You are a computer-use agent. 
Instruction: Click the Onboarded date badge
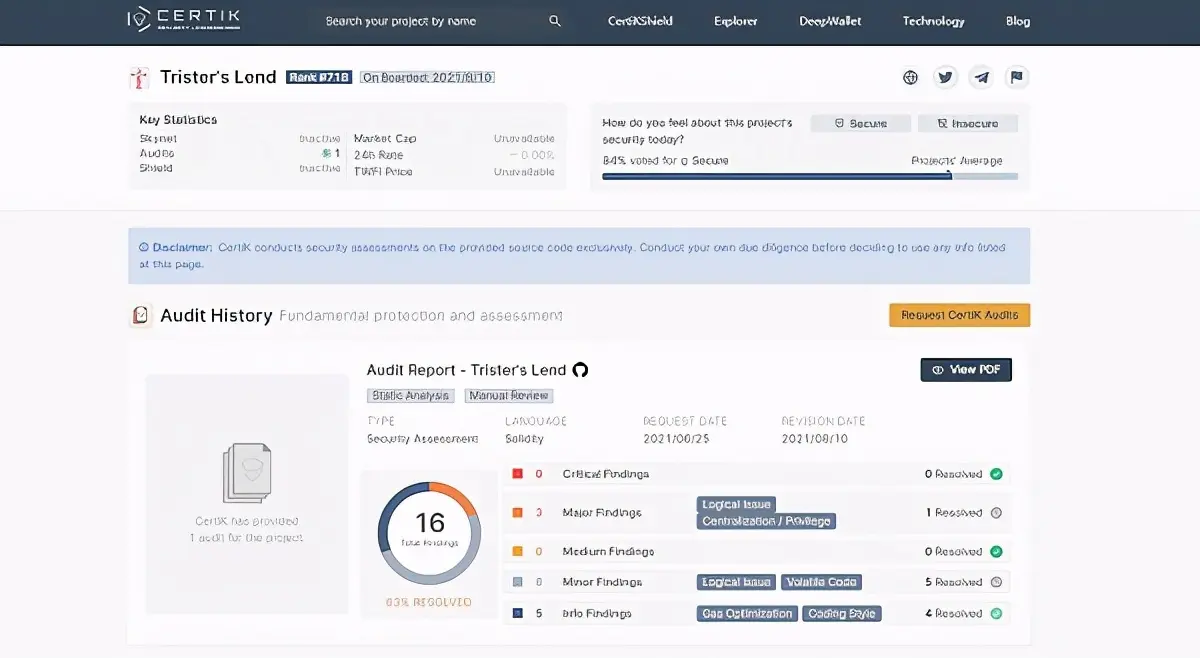[427, 77]
